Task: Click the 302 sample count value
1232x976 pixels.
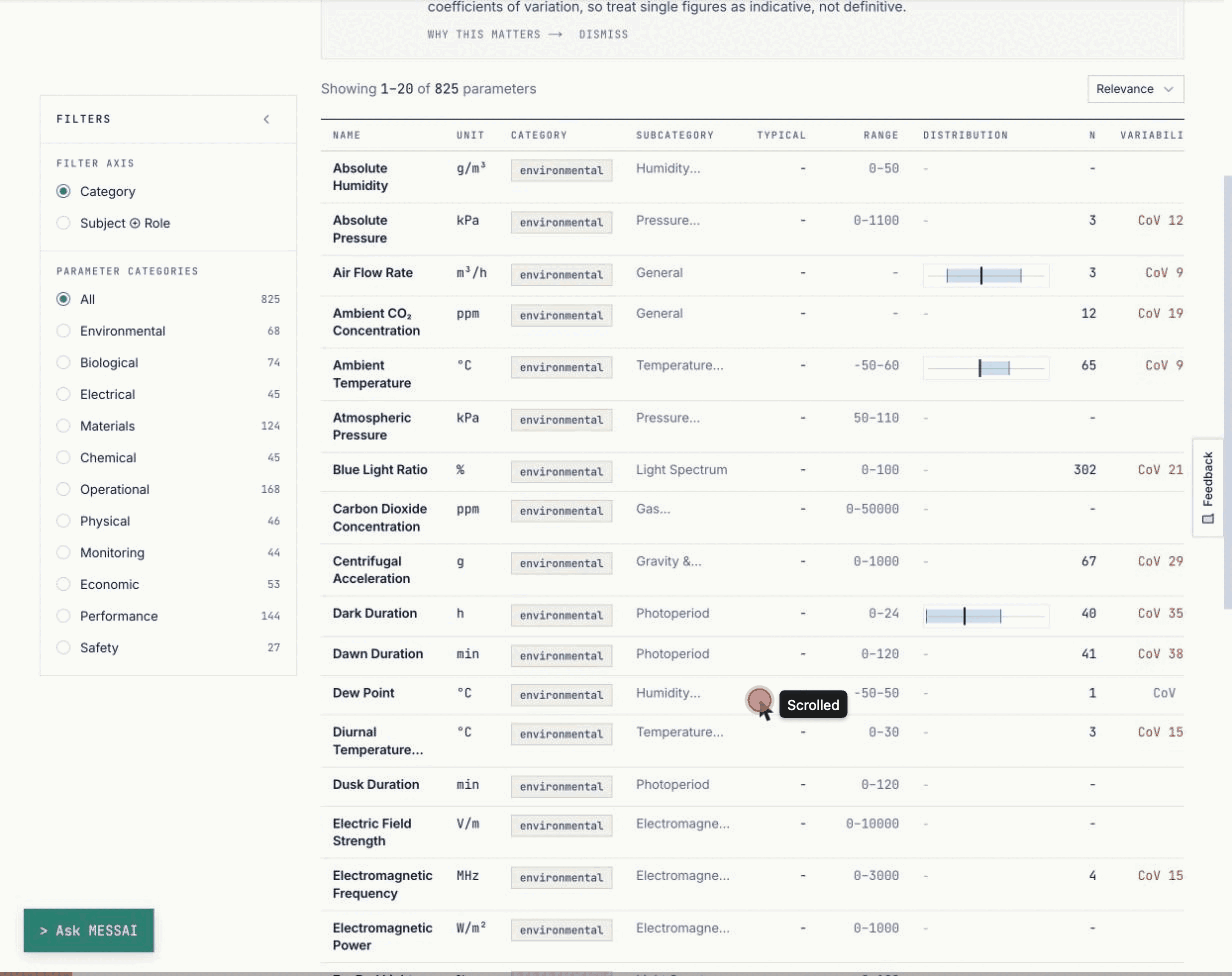Action: coord(1085,470)
